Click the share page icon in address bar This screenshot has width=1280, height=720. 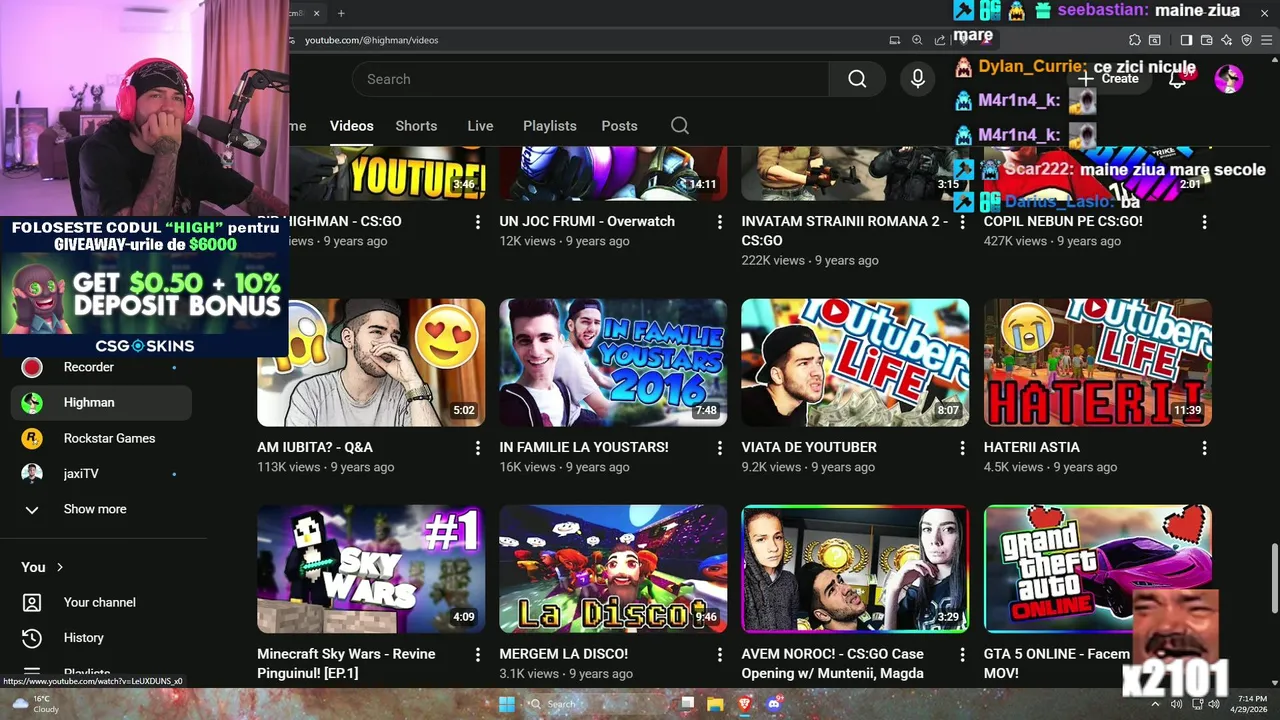[939, 40]
